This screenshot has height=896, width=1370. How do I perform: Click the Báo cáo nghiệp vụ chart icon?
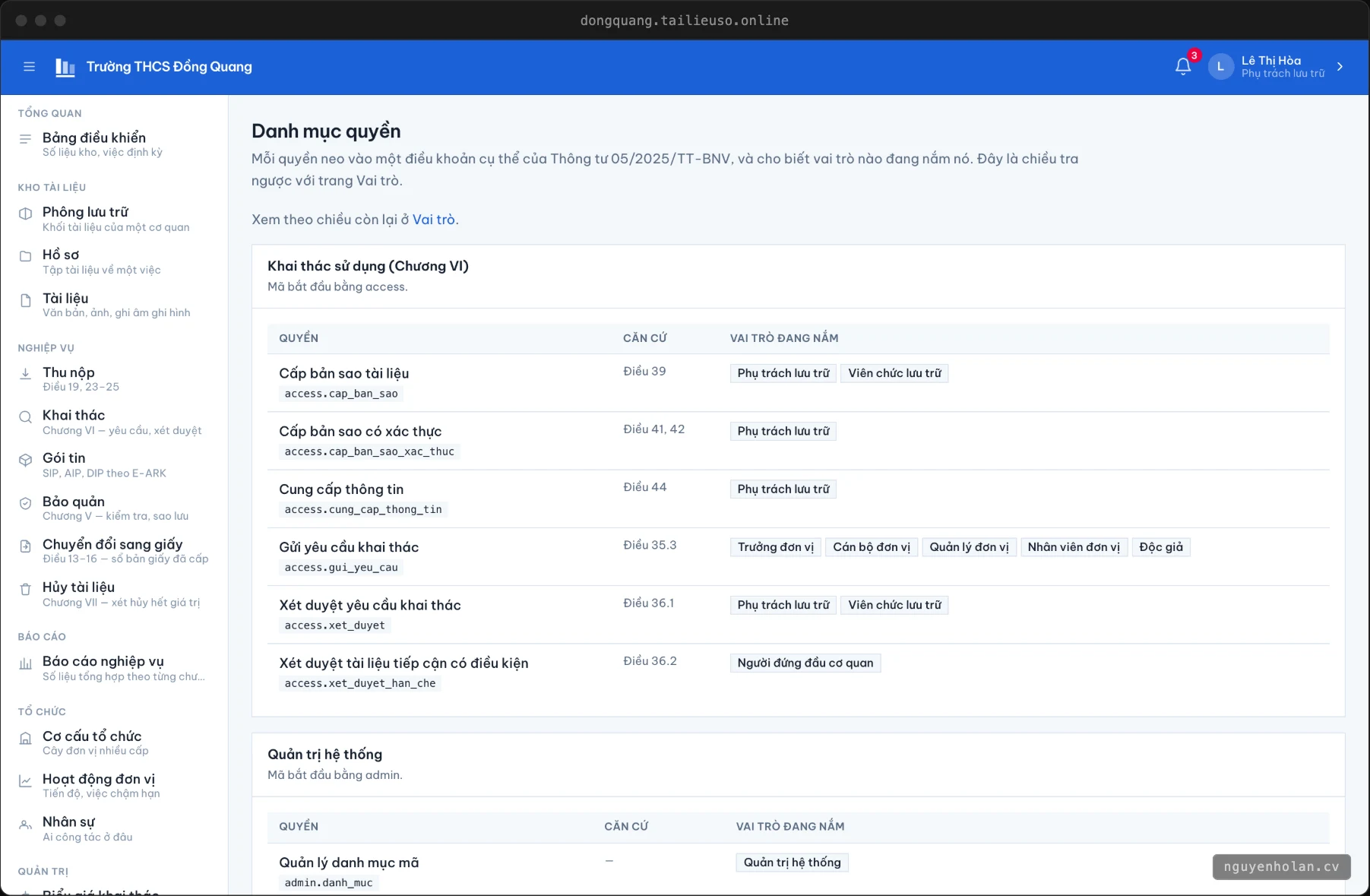tap(26, 663)
